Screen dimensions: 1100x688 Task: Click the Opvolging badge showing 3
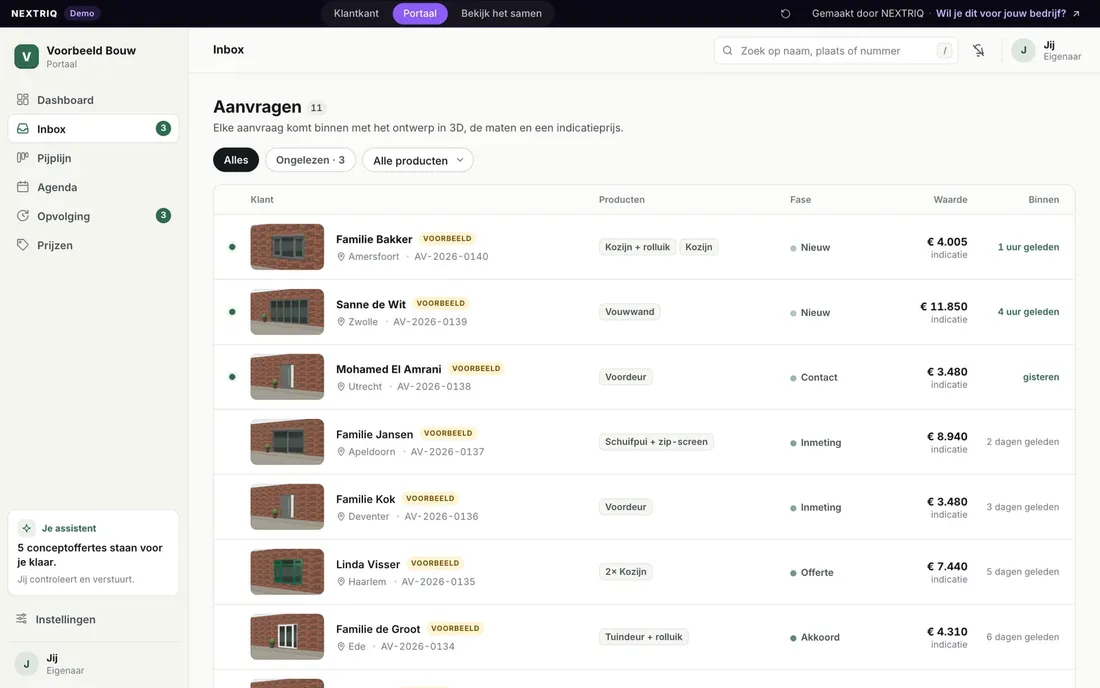163,215
